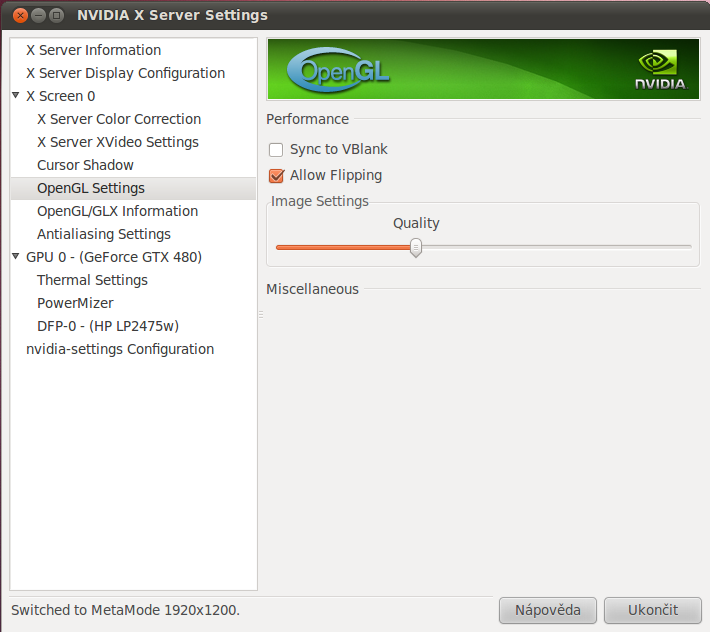This screenshot has height=632, width=710.
Task: Select Cursor Shadow settings
Action: pyautogui.click(x=85, y=165)
